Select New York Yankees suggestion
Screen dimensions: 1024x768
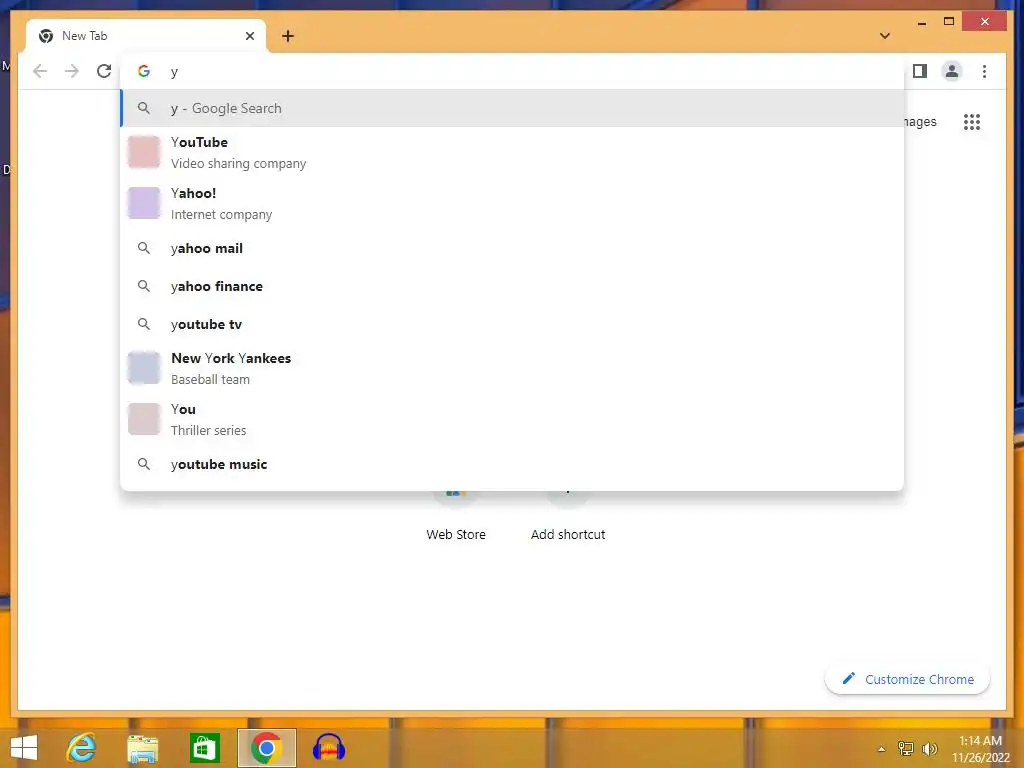[x=512, y=368]
